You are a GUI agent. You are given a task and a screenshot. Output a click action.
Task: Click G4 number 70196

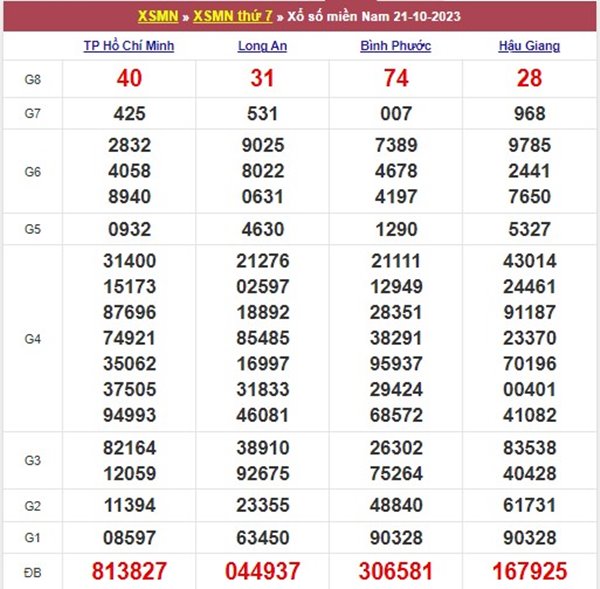[530, 364]
